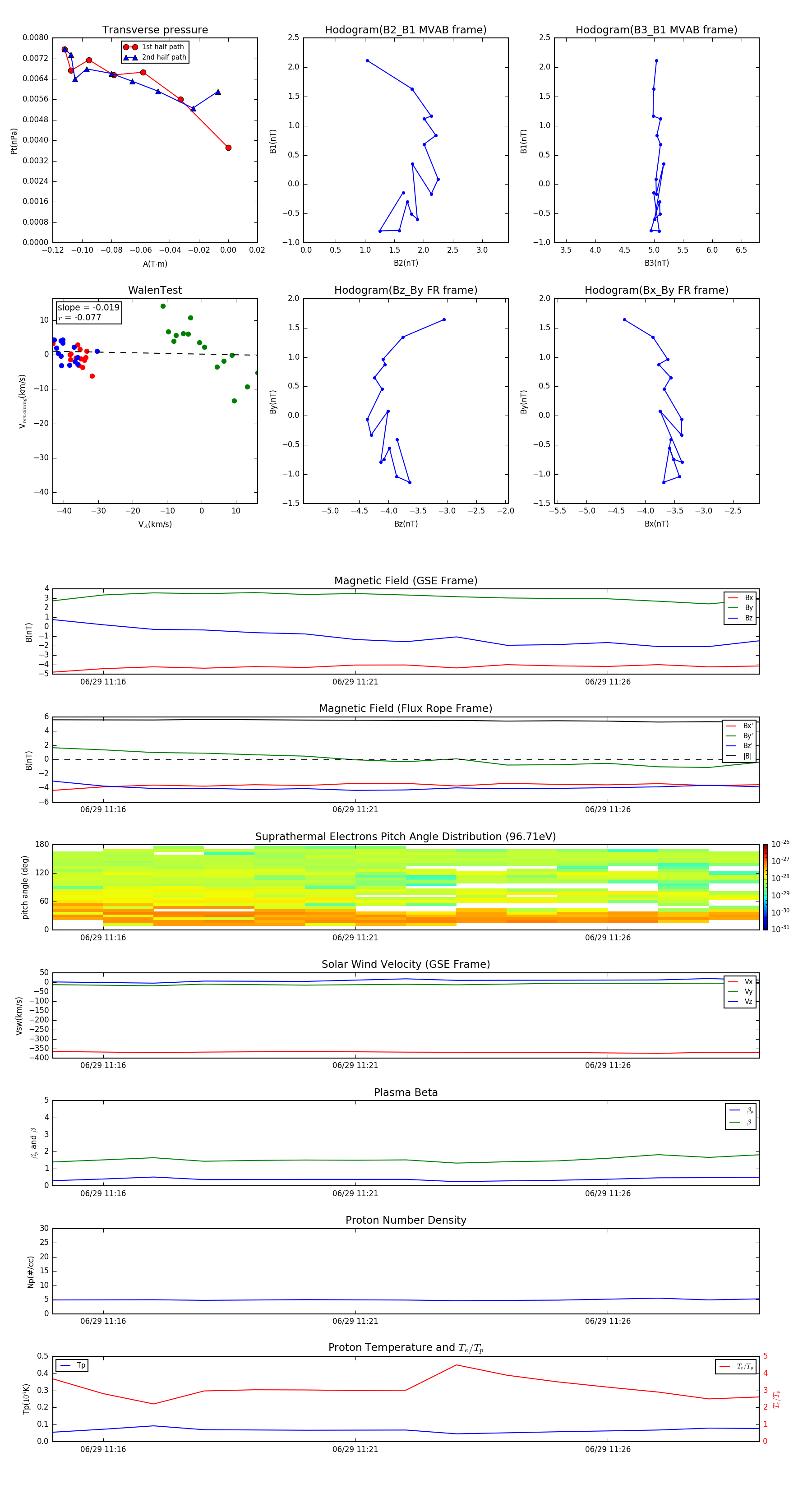The height and width of the screenshot is (1489, 812).
Task: Select the "Bx'" legend entry
Action: [739, 726]
